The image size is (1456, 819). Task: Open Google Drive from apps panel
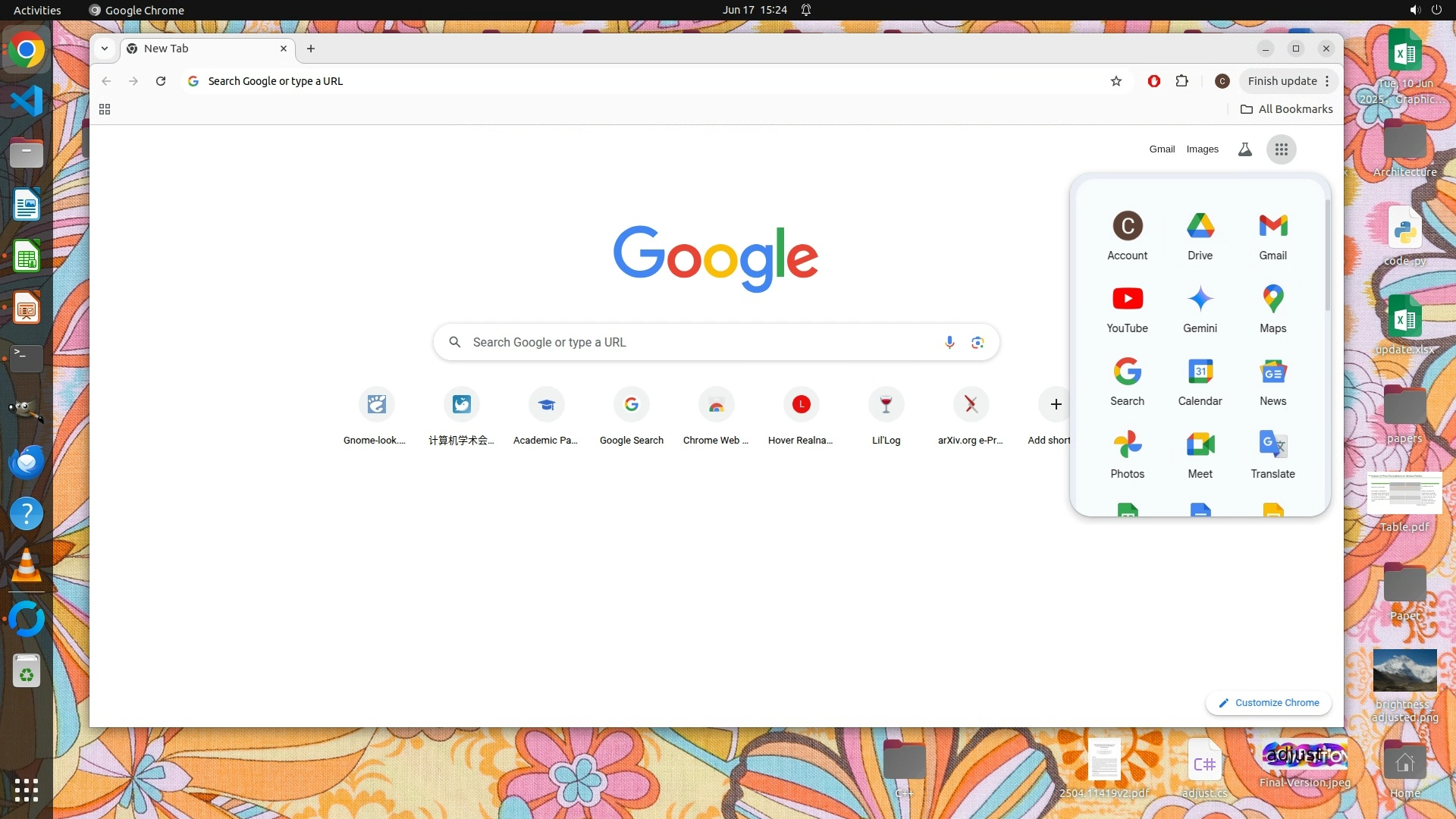tap(1200, 236)
